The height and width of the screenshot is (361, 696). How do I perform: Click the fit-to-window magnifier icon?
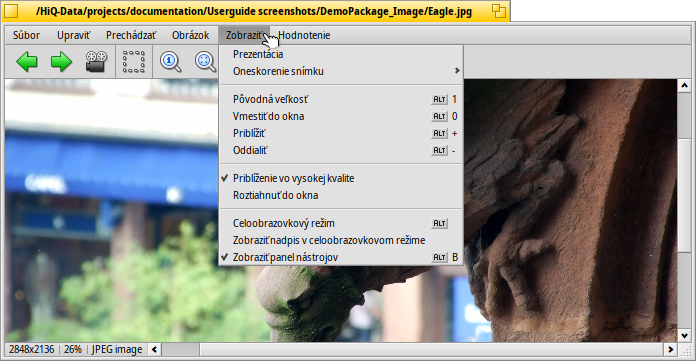click(x=205, y=61)
